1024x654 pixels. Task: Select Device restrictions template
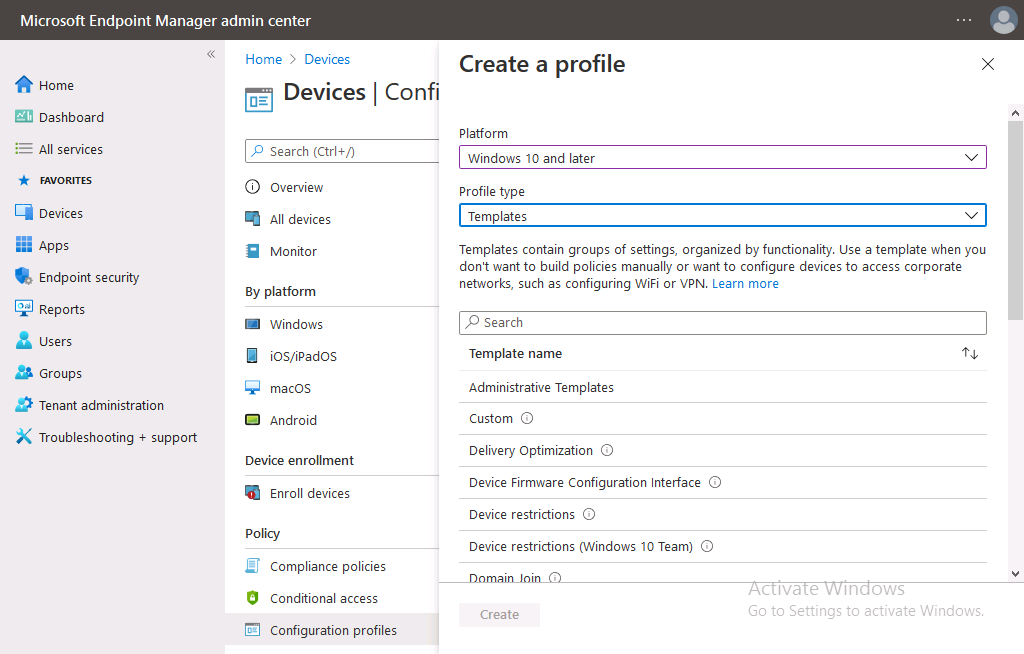722,515
